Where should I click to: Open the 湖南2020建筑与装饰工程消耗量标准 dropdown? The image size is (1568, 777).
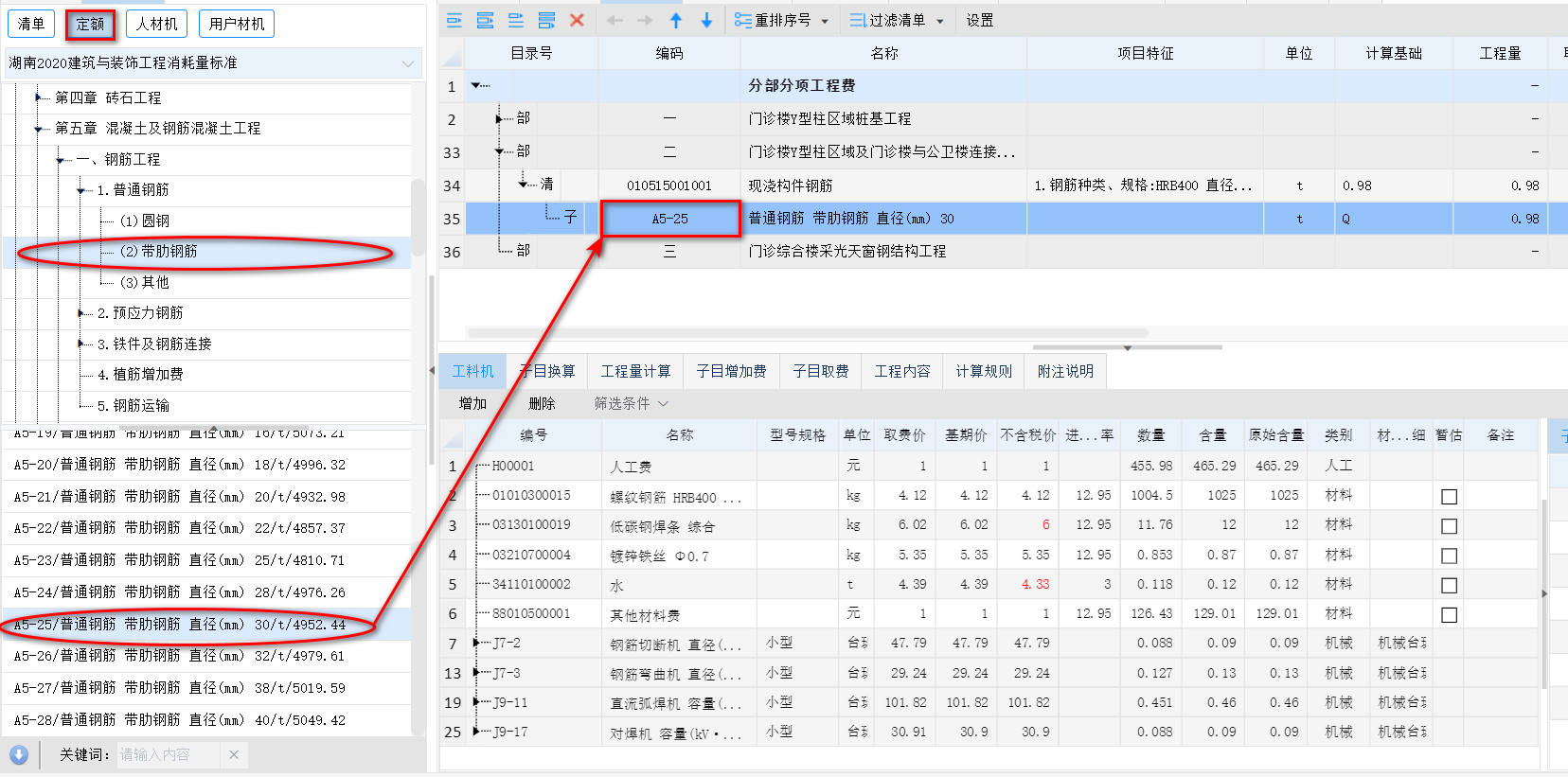click(408, 63)
